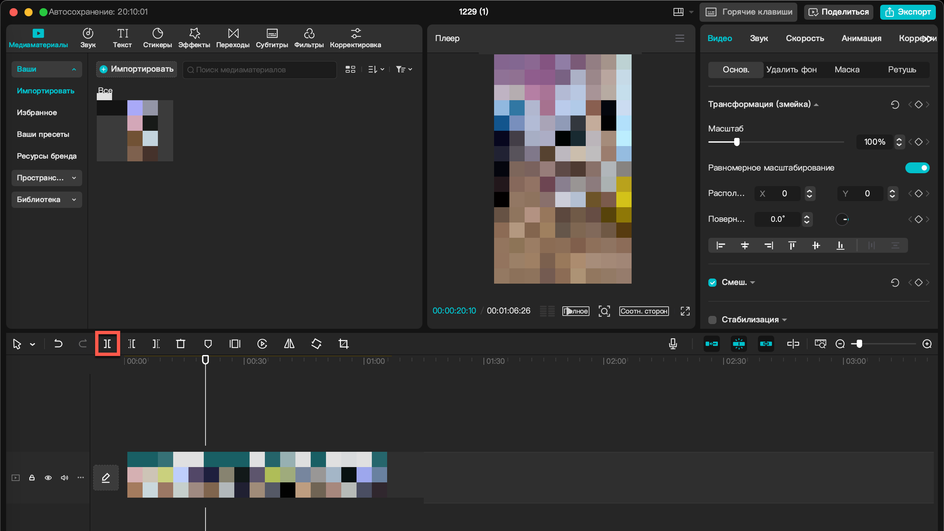Add keyframe diamond for Масштаб
The image size is (944, 531).
tap(918, 142)
